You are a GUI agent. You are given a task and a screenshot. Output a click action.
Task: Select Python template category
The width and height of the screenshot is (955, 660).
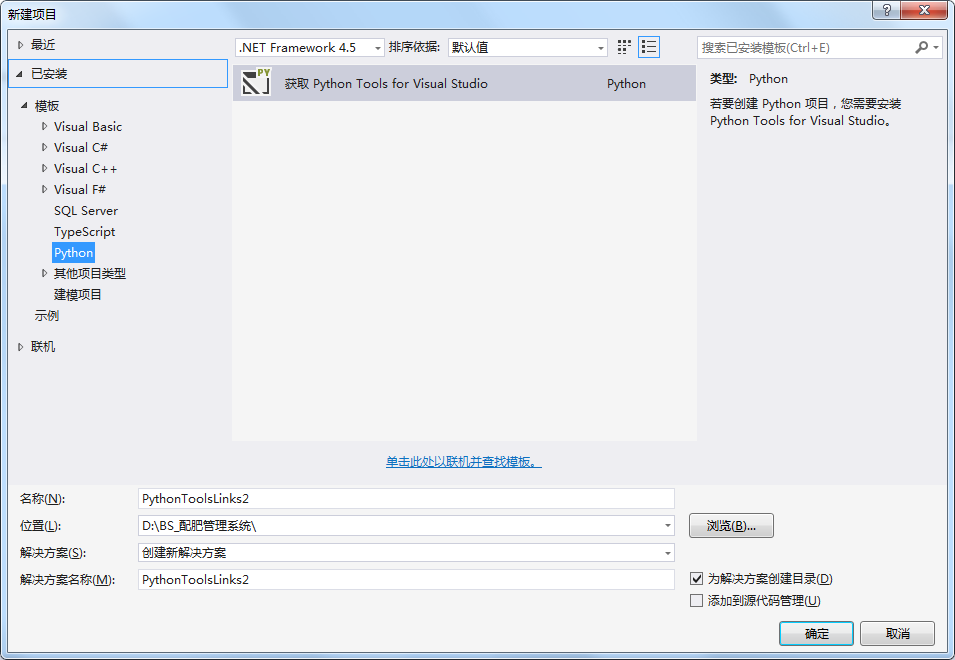click(x=73, y=253)
